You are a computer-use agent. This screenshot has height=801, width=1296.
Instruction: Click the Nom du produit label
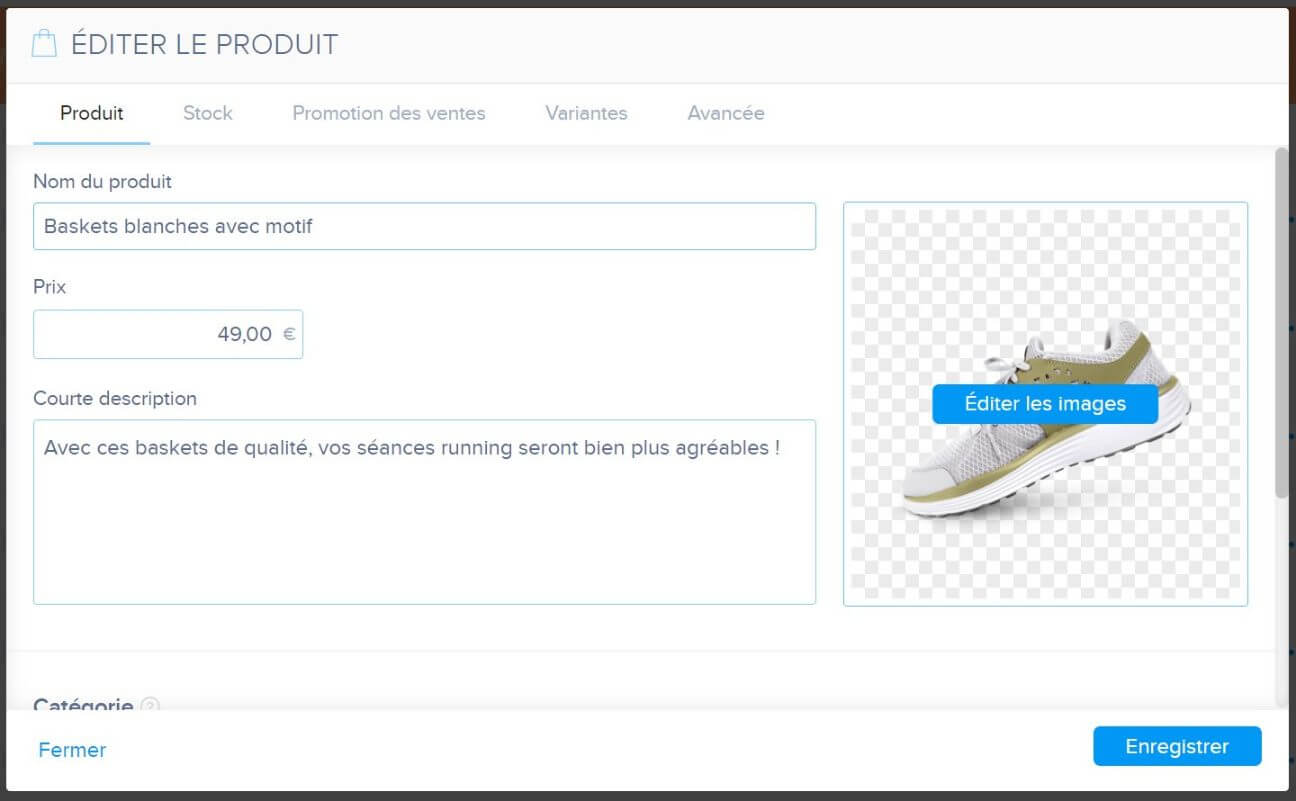coord(102,181)
